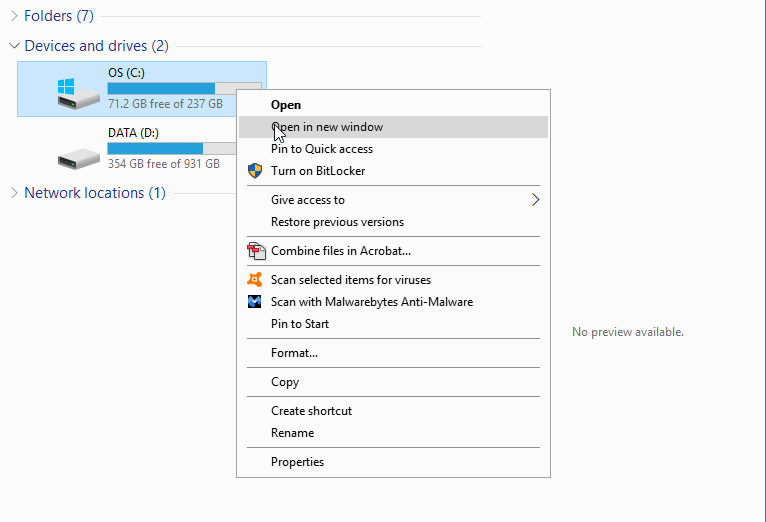Select Pin to Start option
766x522 pixels.
[x=300, y=324]
